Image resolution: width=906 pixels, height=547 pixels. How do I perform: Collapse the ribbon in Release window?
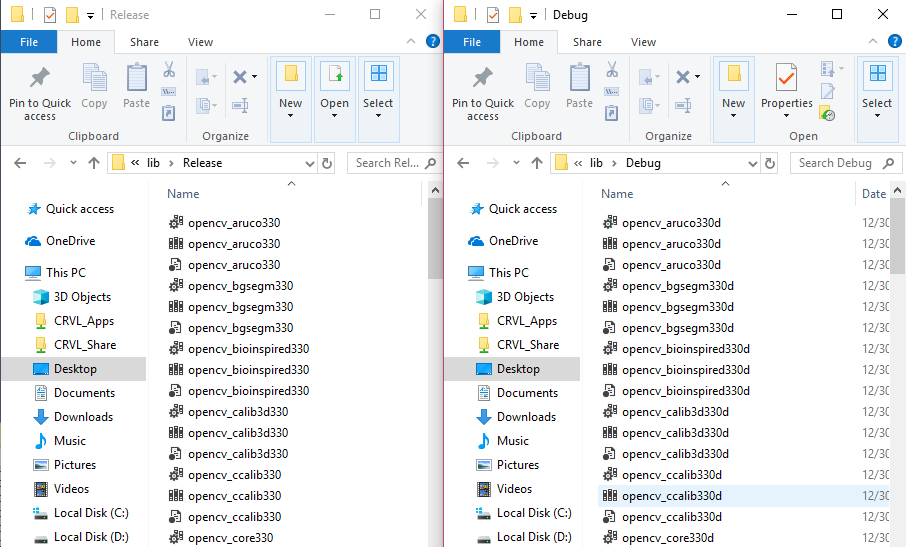(x=411, y=41)
